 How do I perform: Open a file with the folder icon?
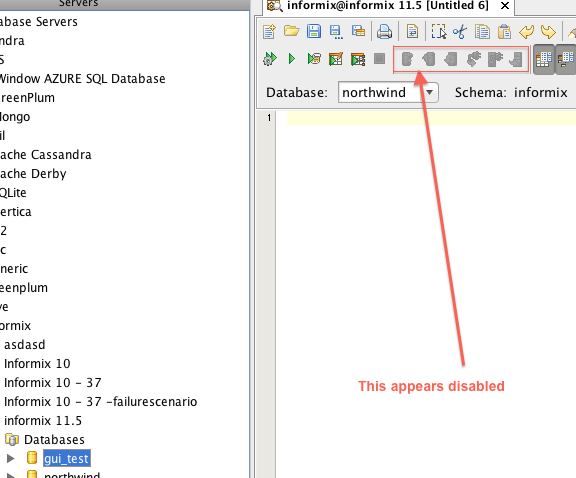pos(292,31)
